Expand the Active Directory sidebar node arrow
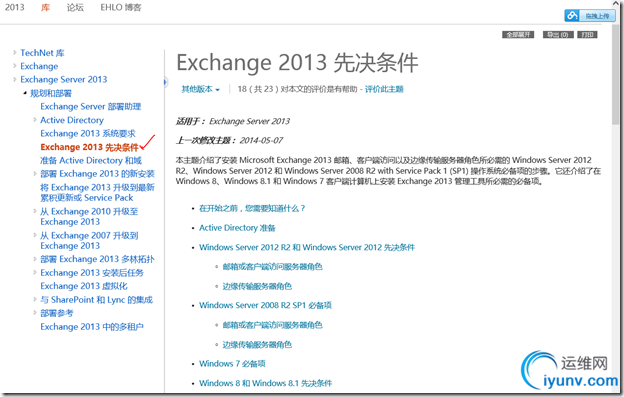The height and width of the screenshot is (397, 624). click(35, 119)
